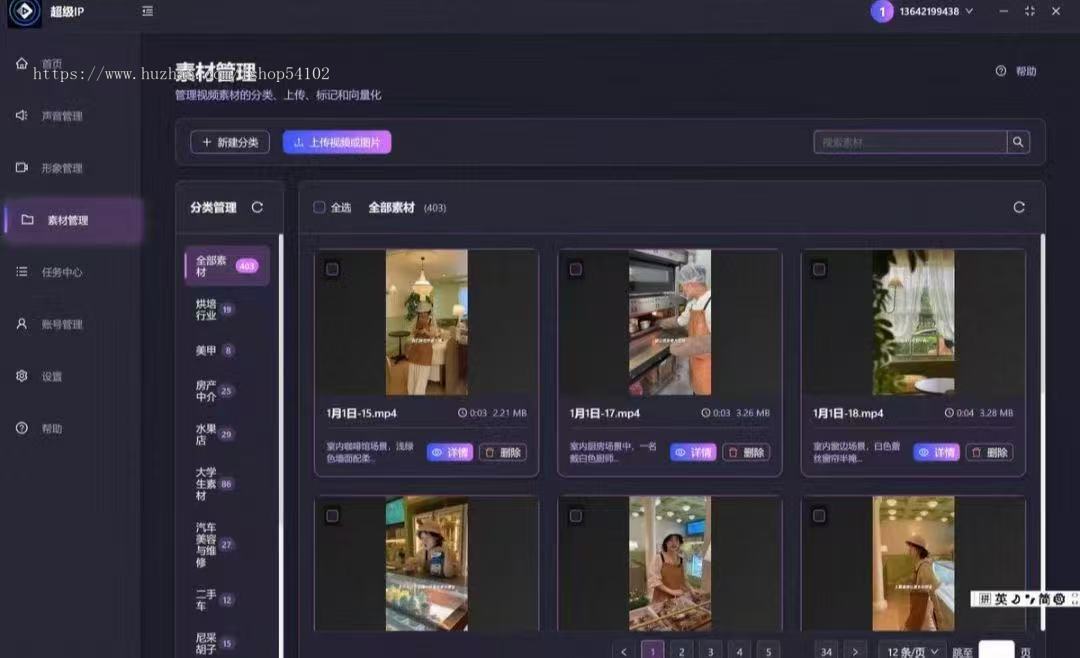The image size is (1080, 658).
Task: Click the 跳至 page number input
Action: (997, 650)
